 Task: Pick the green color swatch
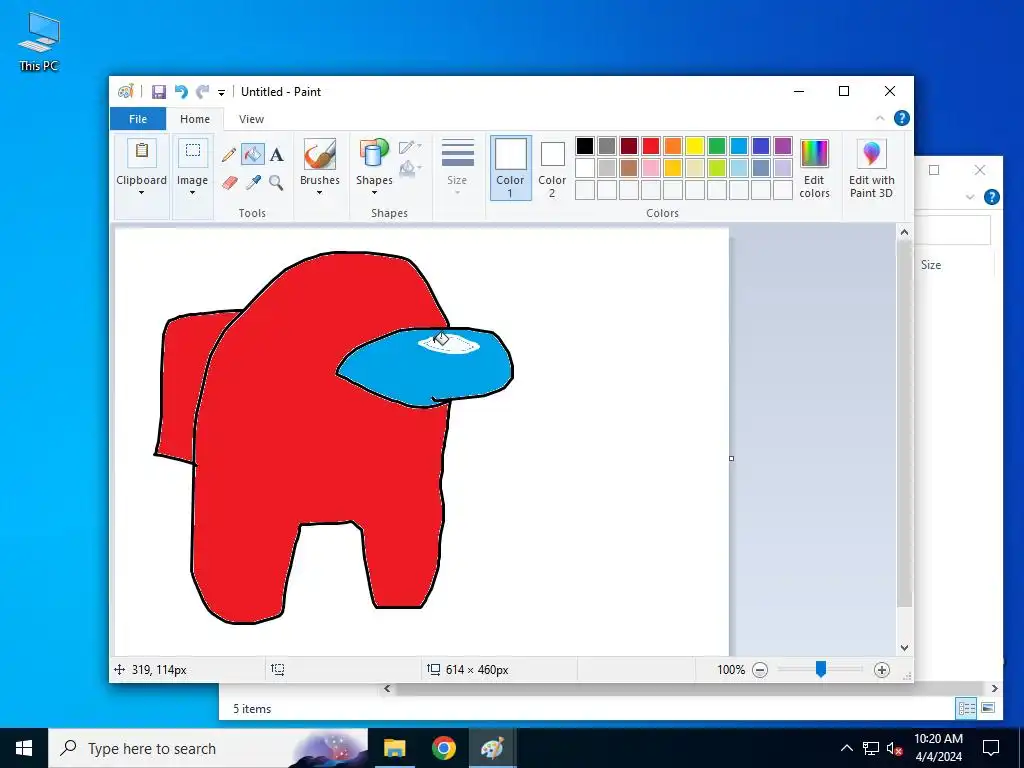[717, 146]
